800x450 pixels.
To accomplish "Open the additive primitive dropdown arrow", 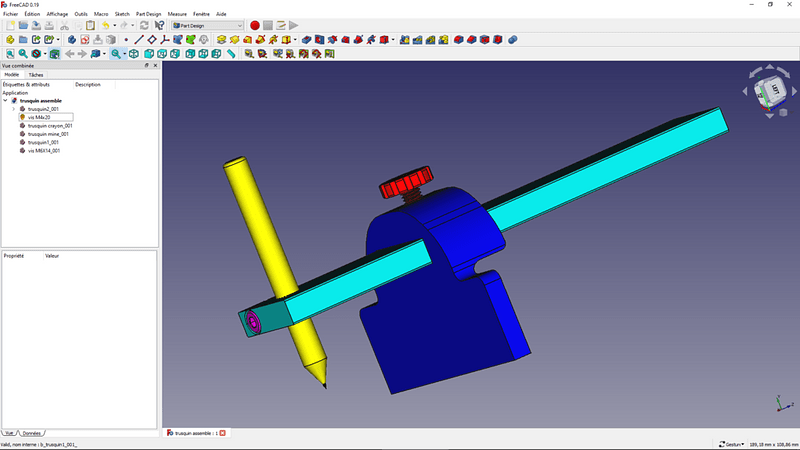I will point(295,40).
